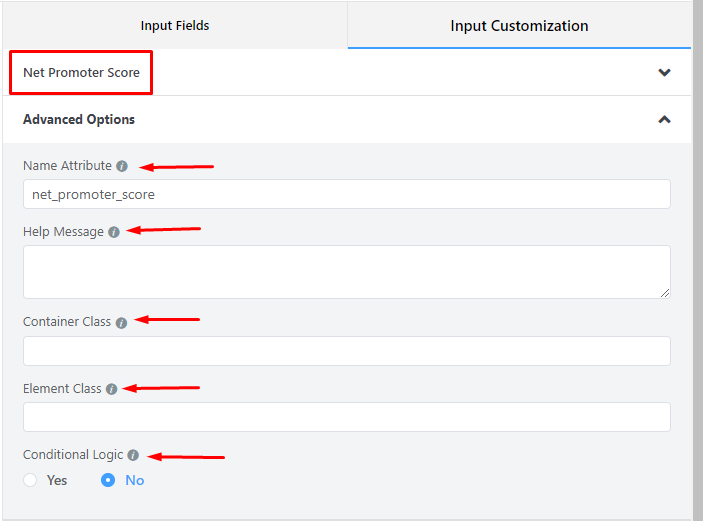
Task: Collapse Advanced Options using the up chevron
Action: (x=664, y=119)
